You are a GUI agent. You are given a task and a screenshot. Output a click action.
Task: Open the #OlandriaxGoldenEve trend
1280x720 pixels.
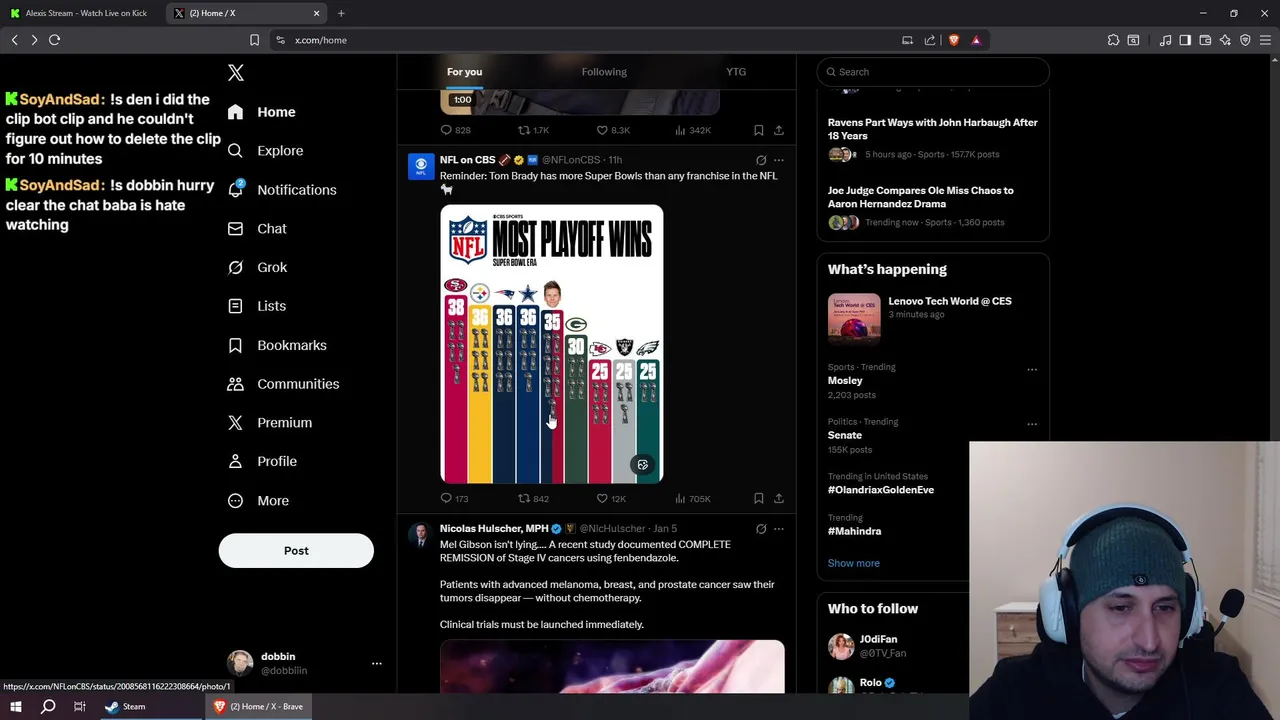coord(881,490)
